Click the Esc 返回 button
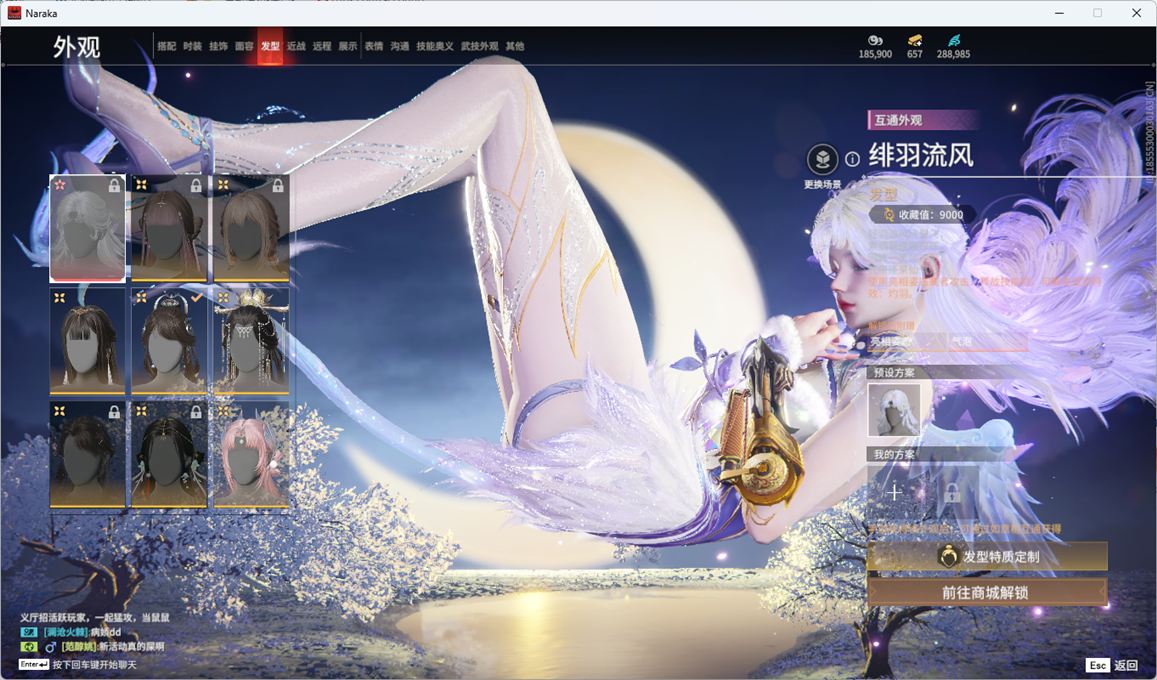 pyautogui.click(x=1112, y=665)
